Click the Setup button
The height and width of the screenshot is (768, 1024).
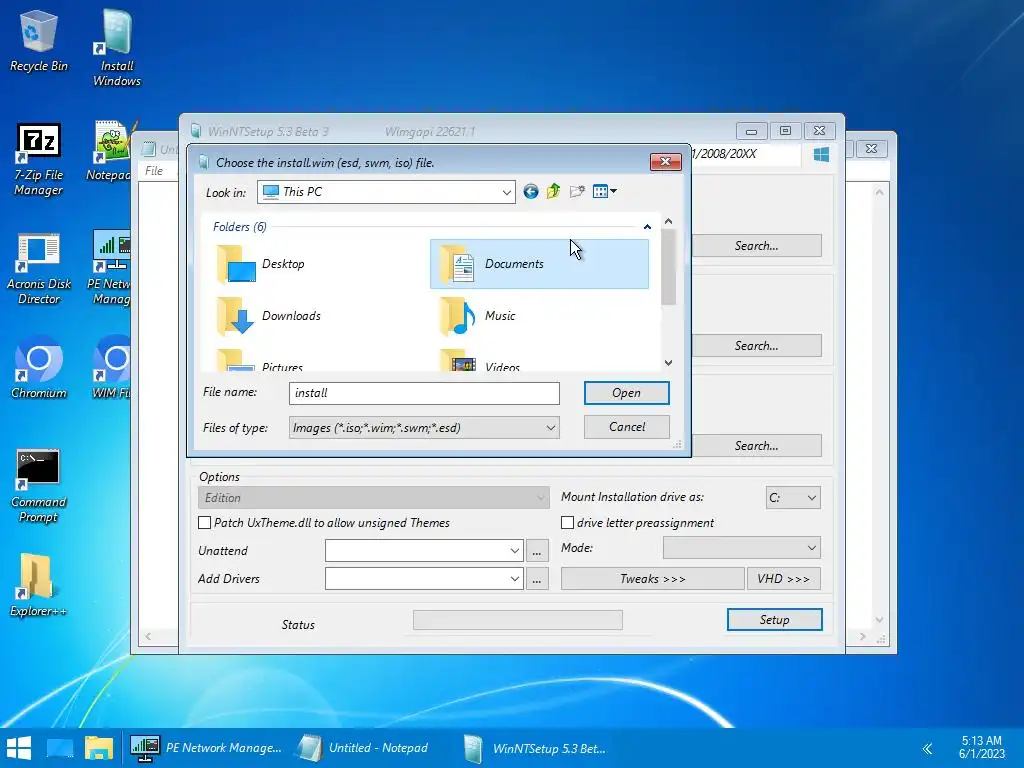[775, 620]
